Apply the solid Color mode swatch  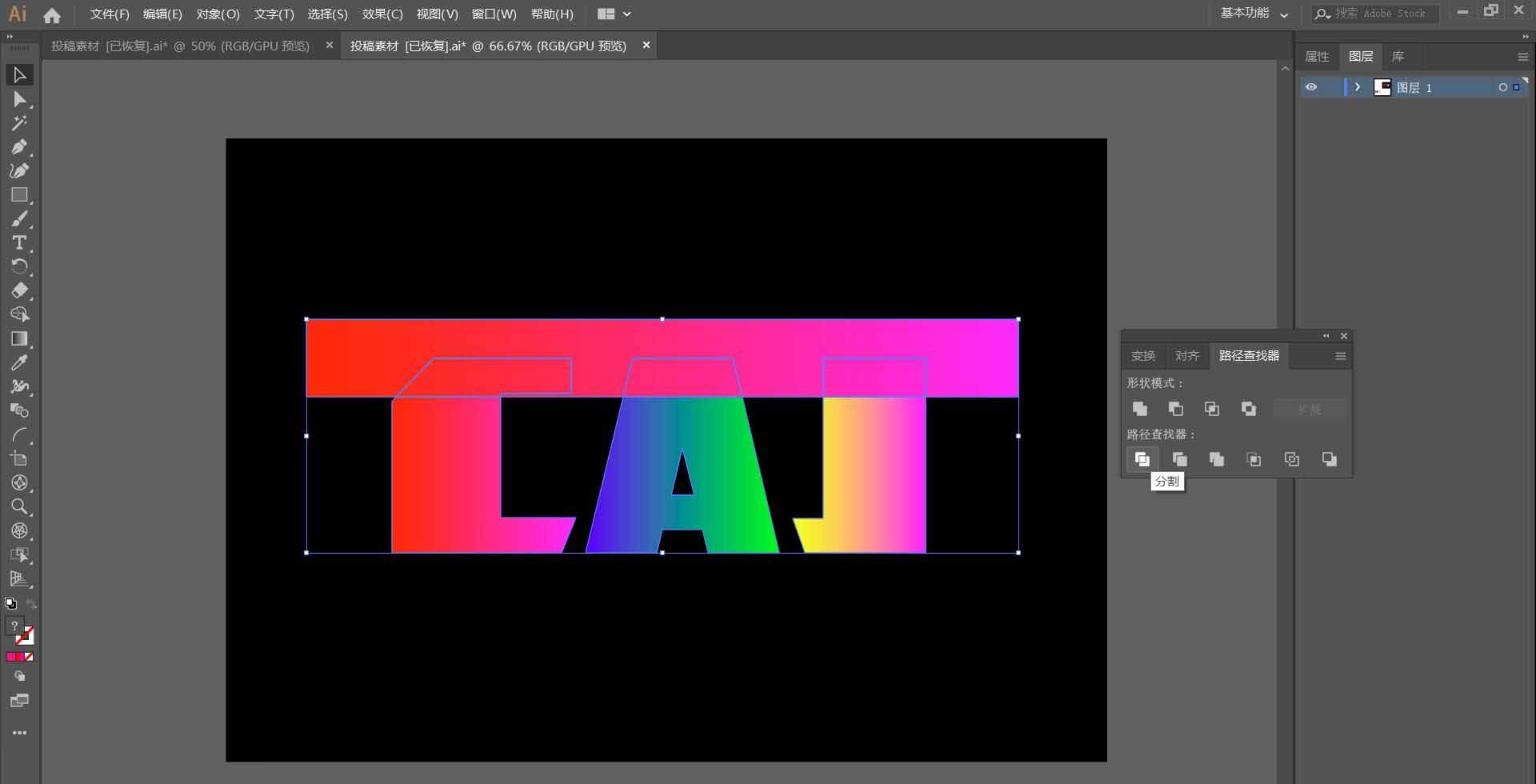tap(10, 657)
